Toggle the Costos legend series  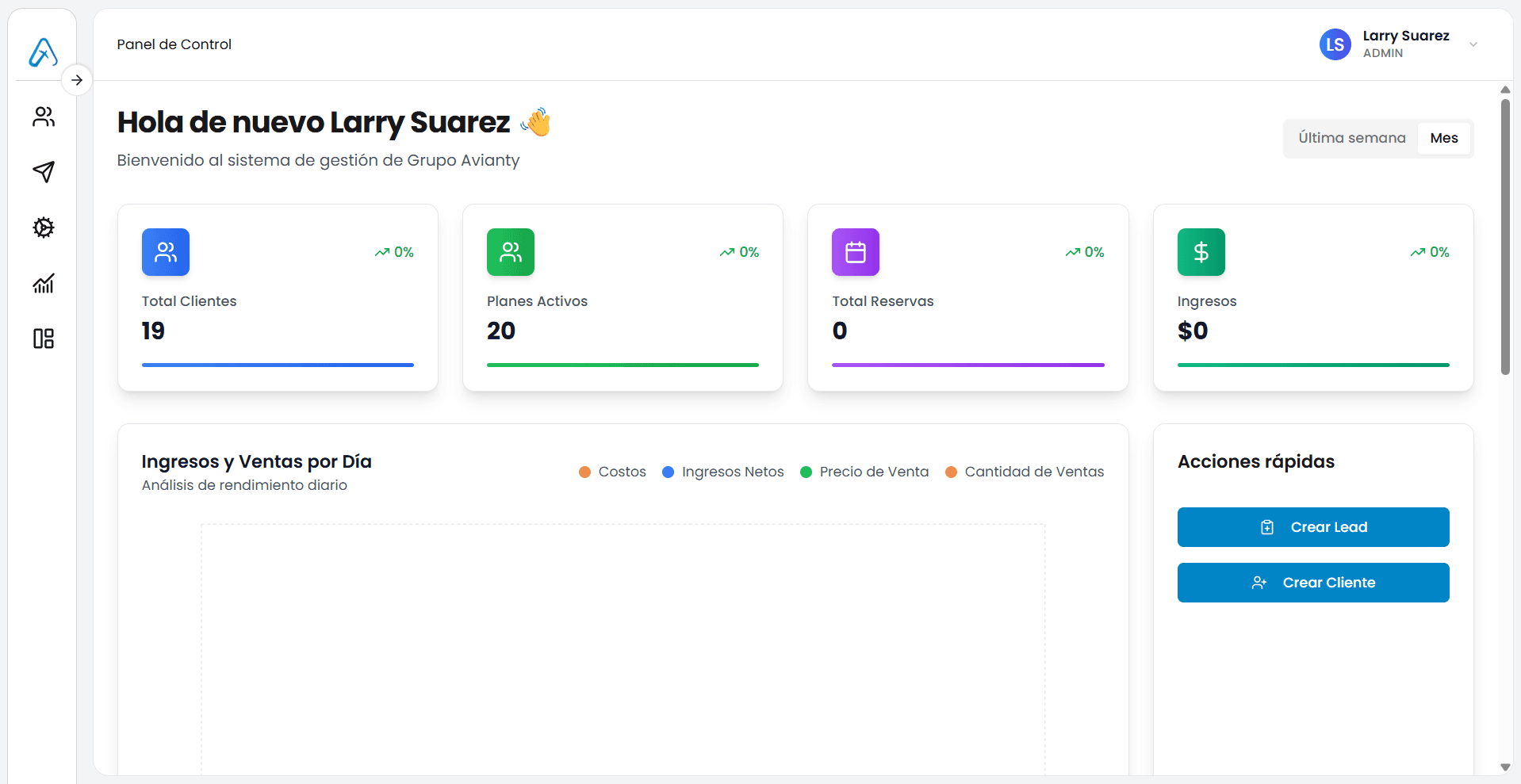(612, 472)
